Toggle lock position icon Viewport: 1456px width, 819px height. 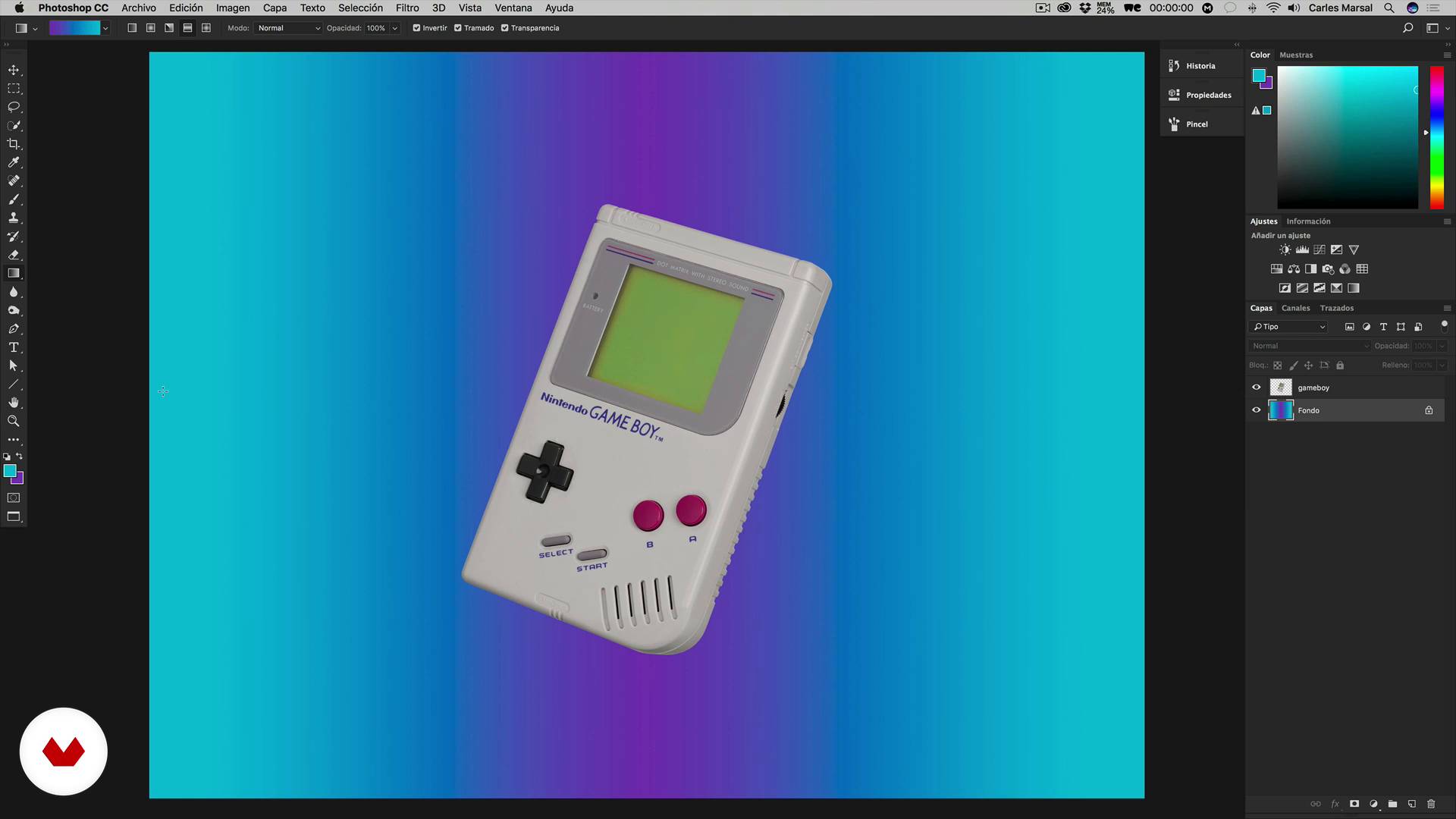click(1308, 366)
